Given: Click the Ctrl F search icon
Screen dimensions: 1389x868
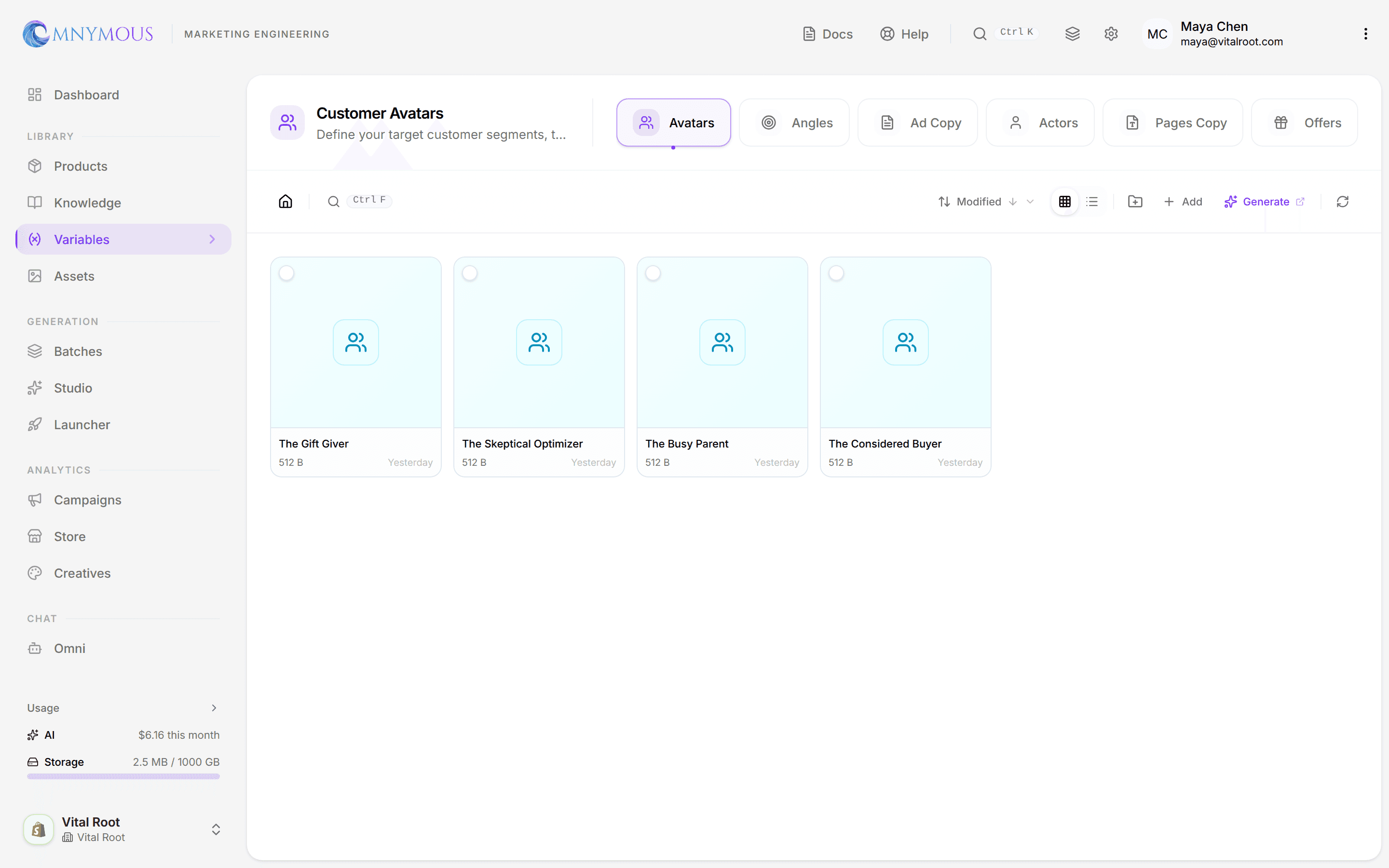Looking at the screenshot, I should click(x=333, y=202).
